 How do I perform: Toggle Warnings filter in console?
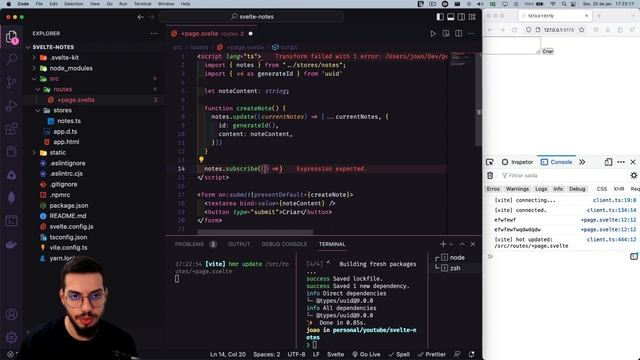click(x=517, y=189)
